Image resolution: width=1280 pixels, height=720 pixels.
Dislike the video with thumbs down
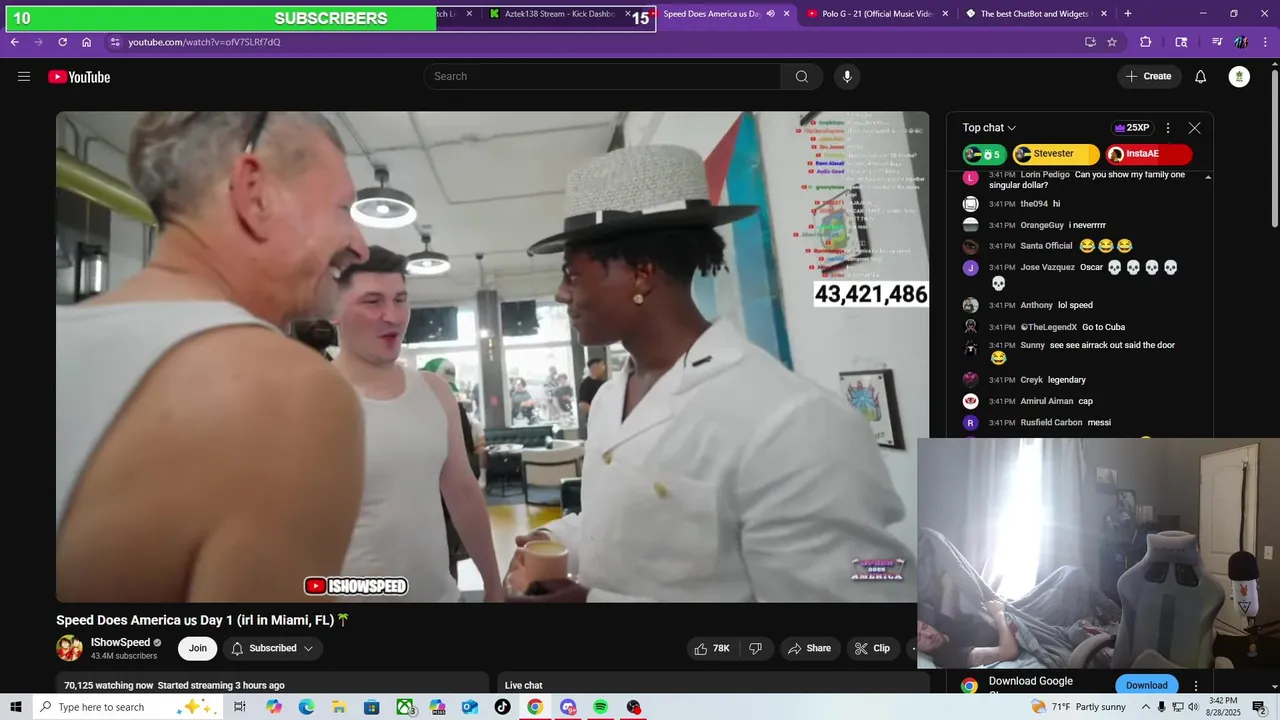[756, 648]
